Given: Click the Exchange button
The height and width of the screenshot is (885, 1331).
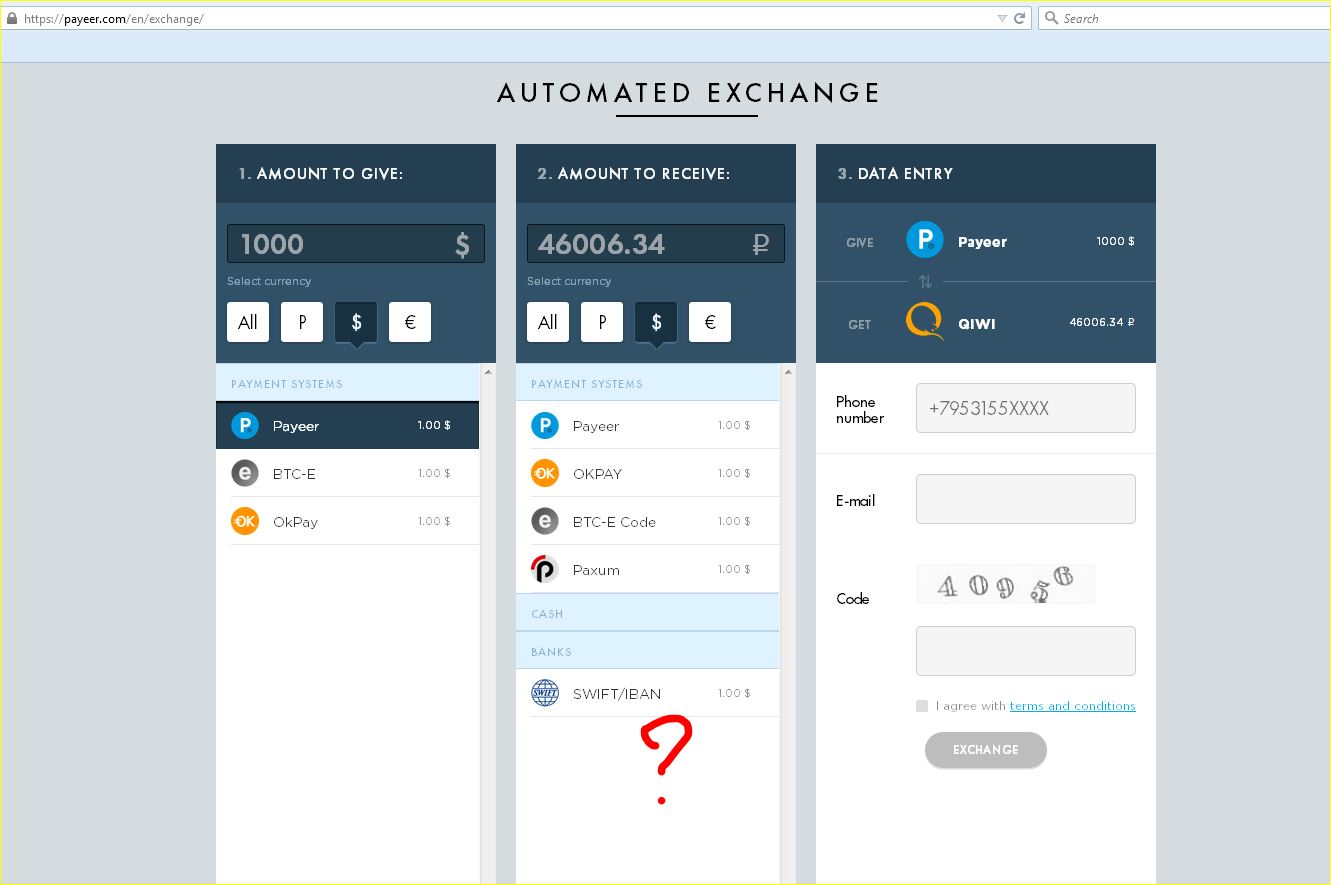Looking at the screenshot, I should tap(986, 750).
